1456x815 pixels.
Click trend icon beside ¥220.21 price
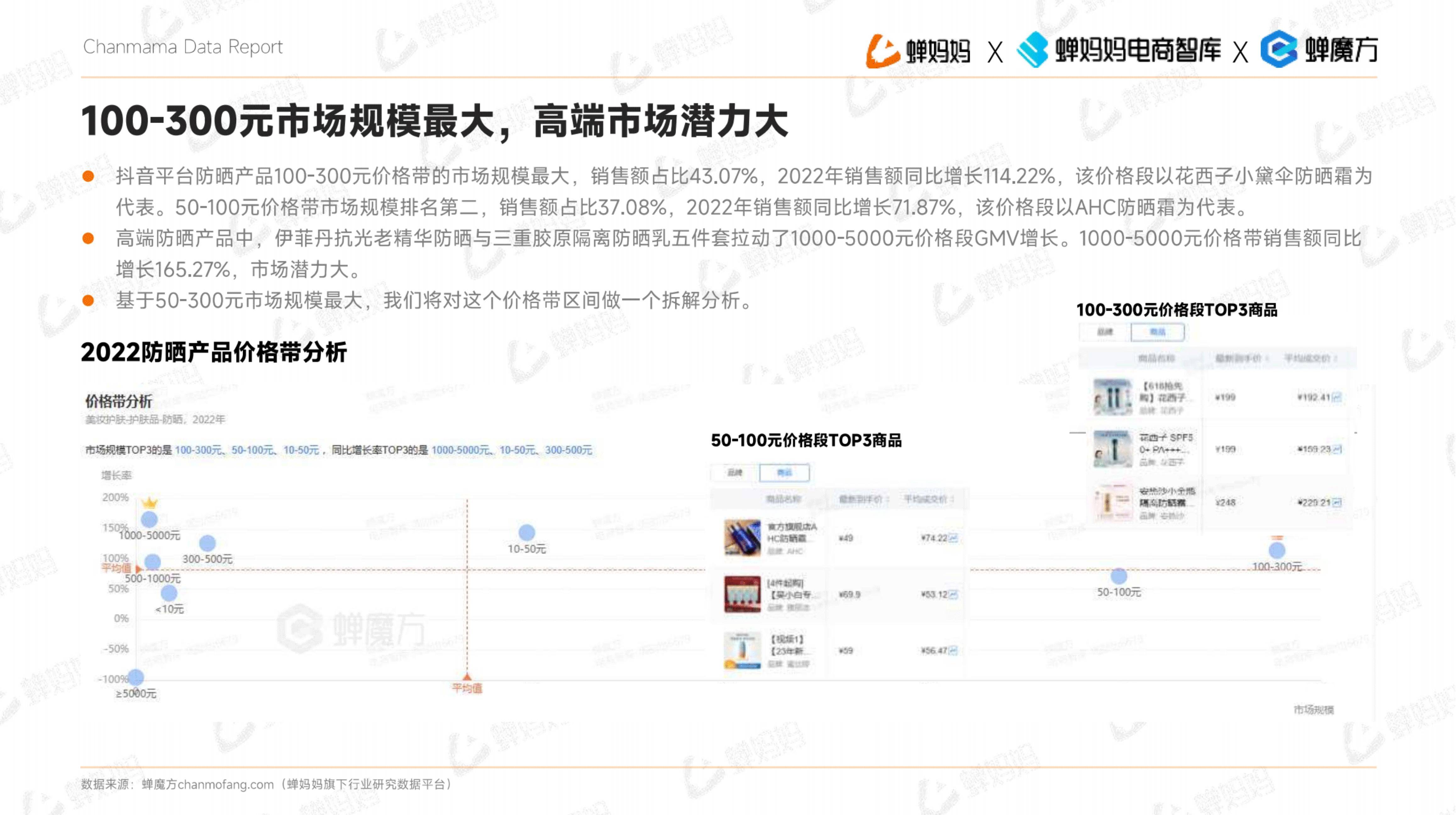[x=1337, y=502]
